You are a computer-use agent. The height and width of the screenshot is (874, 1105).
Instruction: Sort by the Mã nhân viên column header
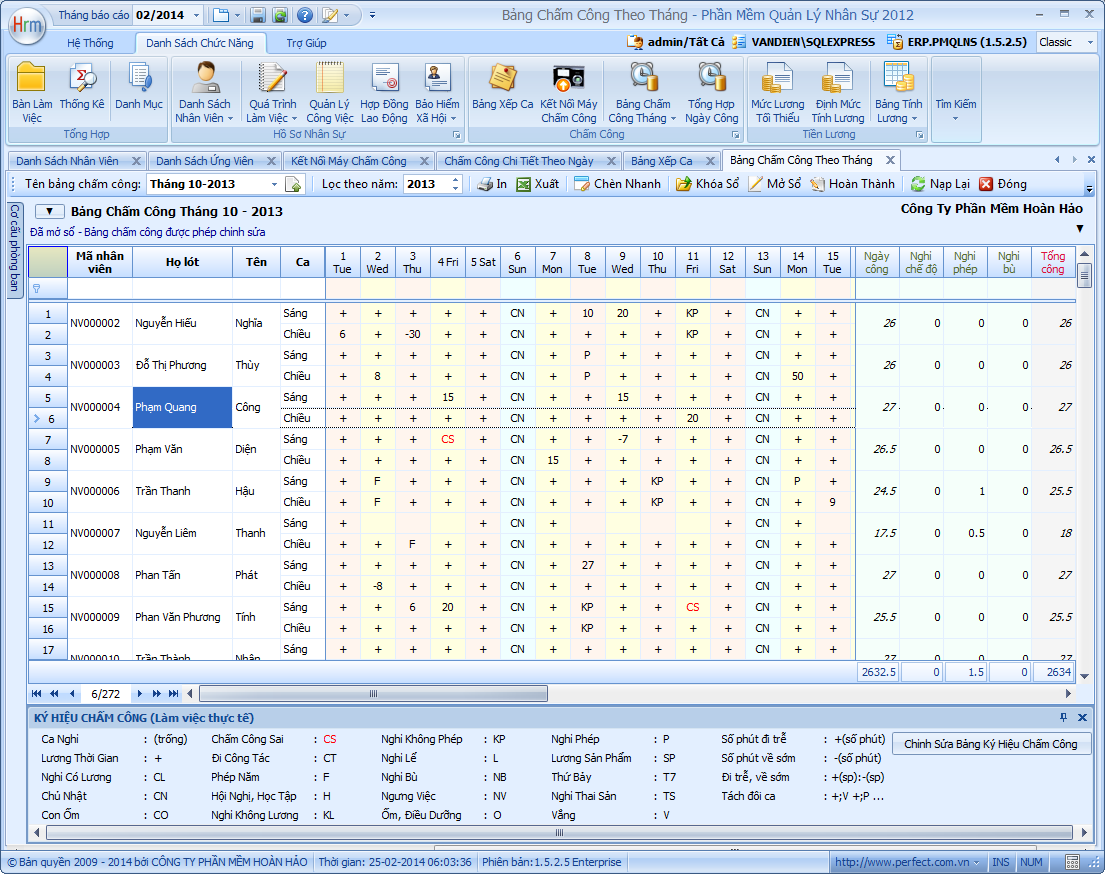click(x=100, y=262)
